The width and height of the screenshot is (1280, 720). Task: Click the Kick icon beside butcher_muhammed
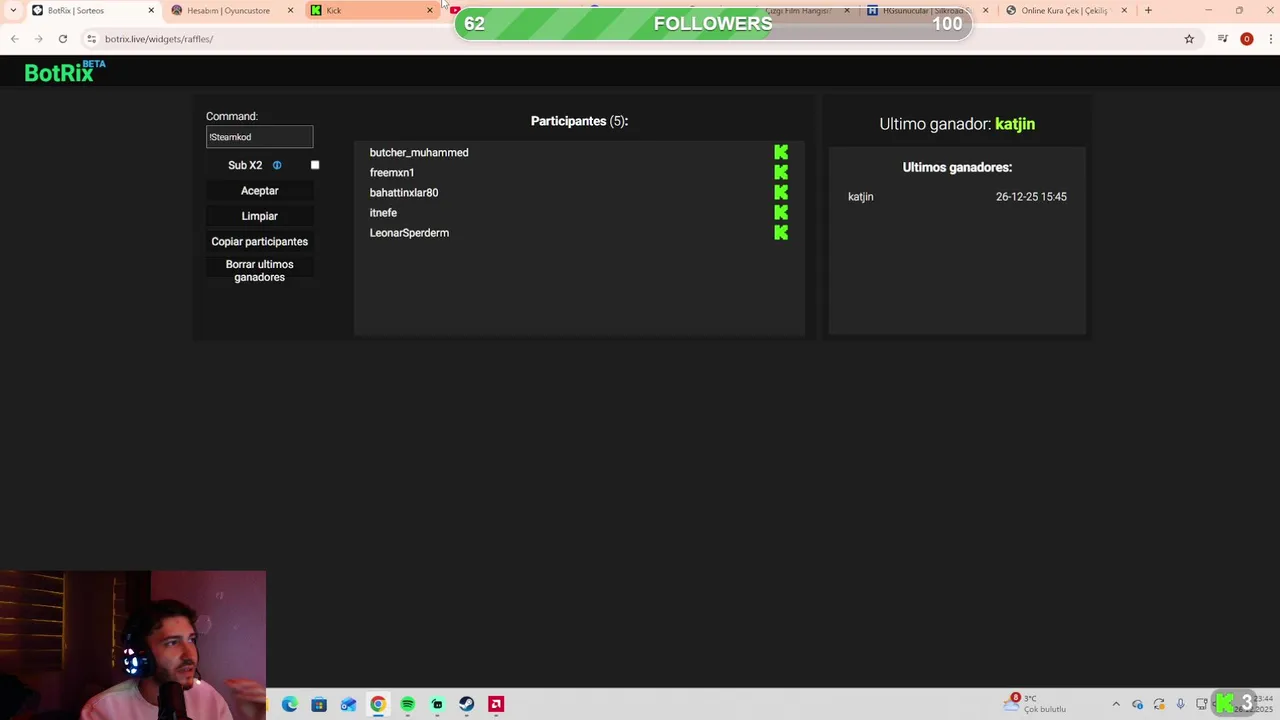[x=781, y=152]
